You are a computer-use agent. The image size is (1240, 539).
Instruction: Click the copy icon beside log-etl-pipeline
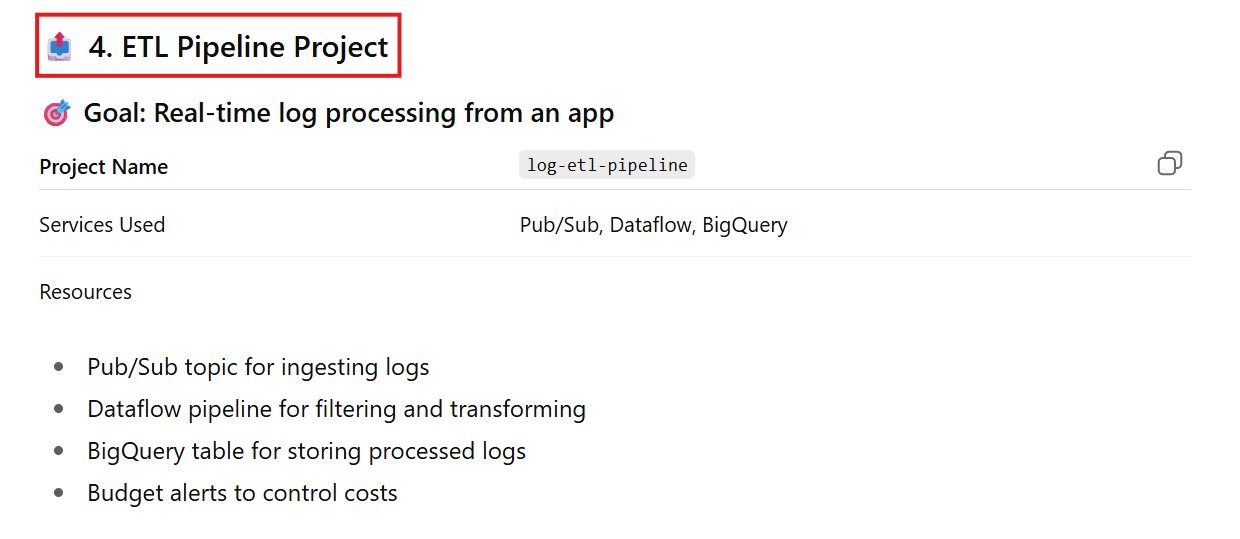[x=1169, y=164]
